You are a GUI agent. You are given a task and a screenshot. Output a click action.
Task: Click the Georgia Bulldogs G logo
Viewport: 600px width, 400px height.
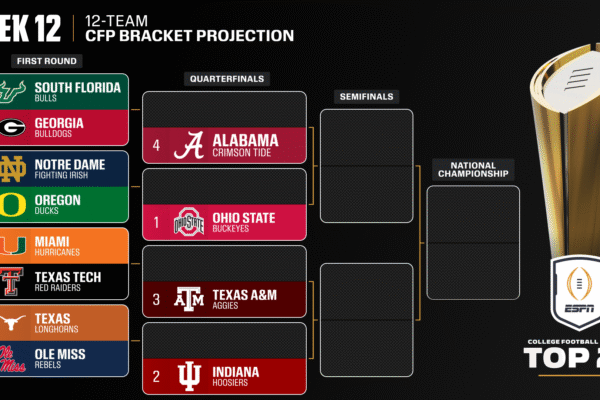click(x=15, y=128)
